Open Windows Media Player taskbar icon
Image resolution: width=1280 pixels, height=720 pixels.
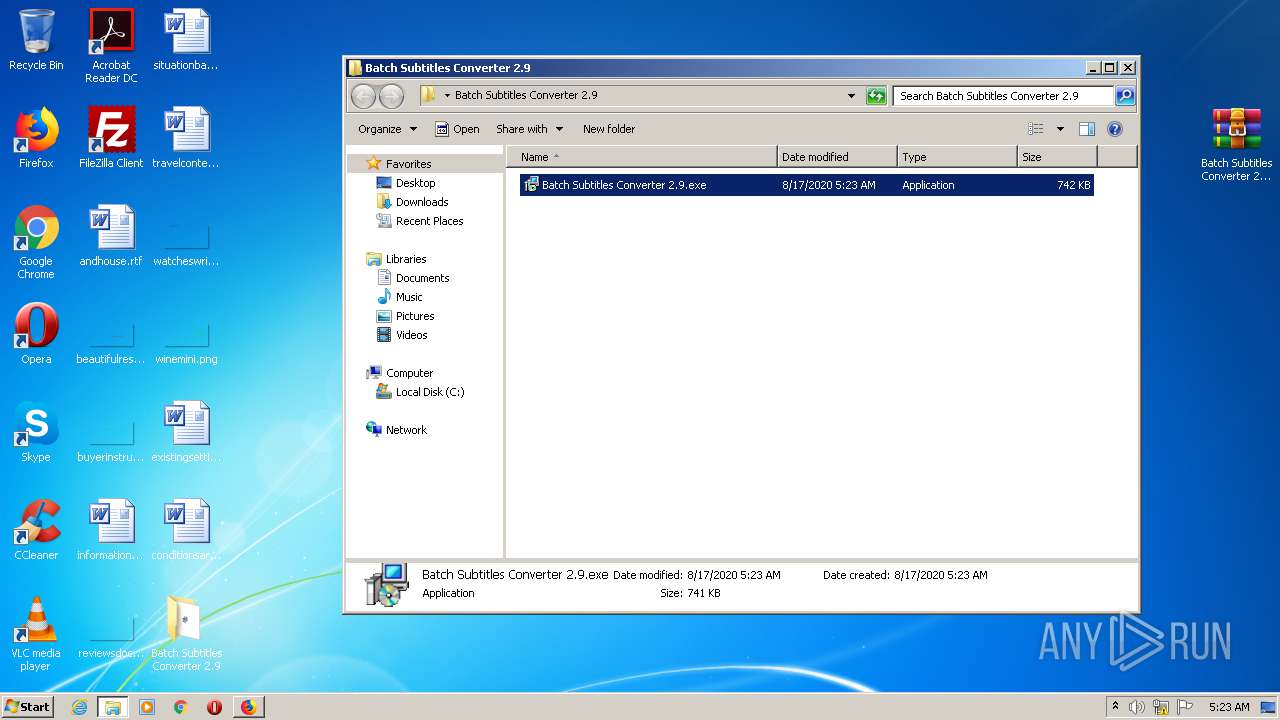coord(147,707)
